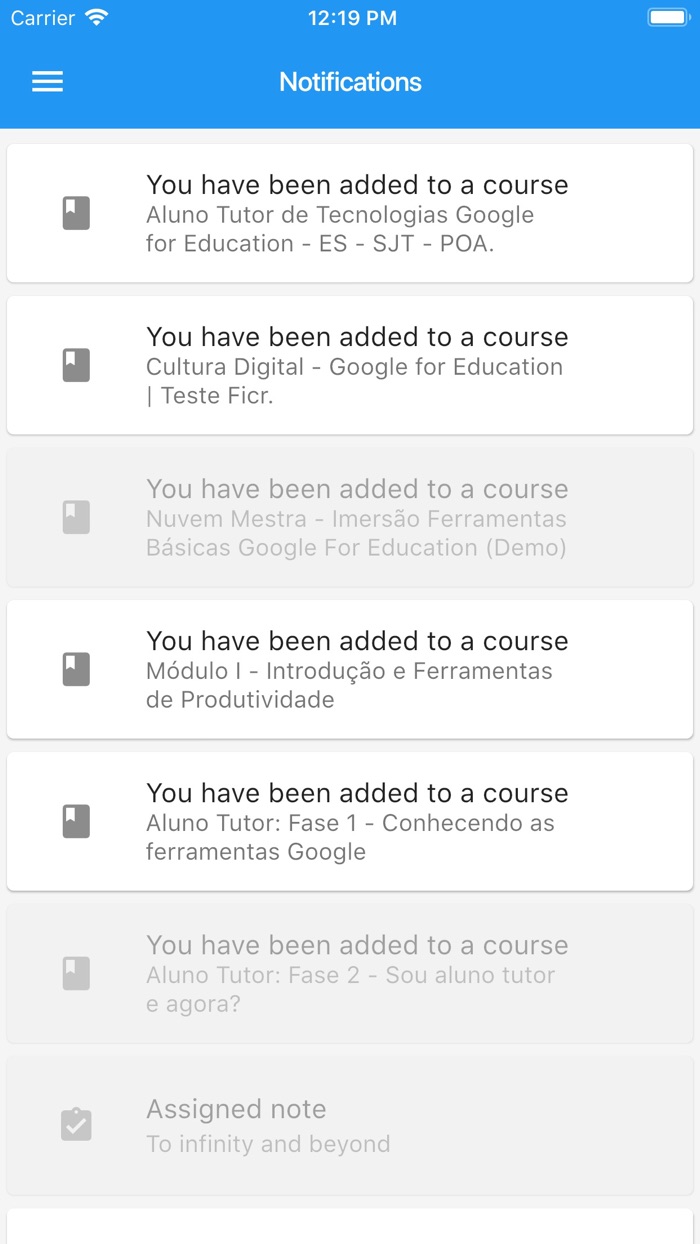Tap the Wi-Fi indicator in the status bar
Screen dimensions: 700x1244
point(96,16)
